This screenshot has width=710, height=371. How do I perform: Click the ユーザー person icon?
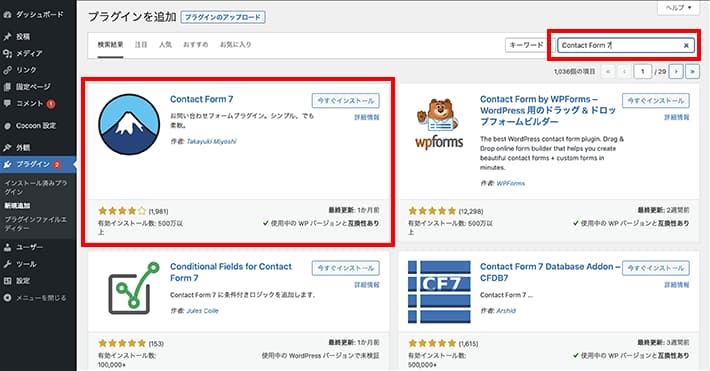tap(7, 247)
